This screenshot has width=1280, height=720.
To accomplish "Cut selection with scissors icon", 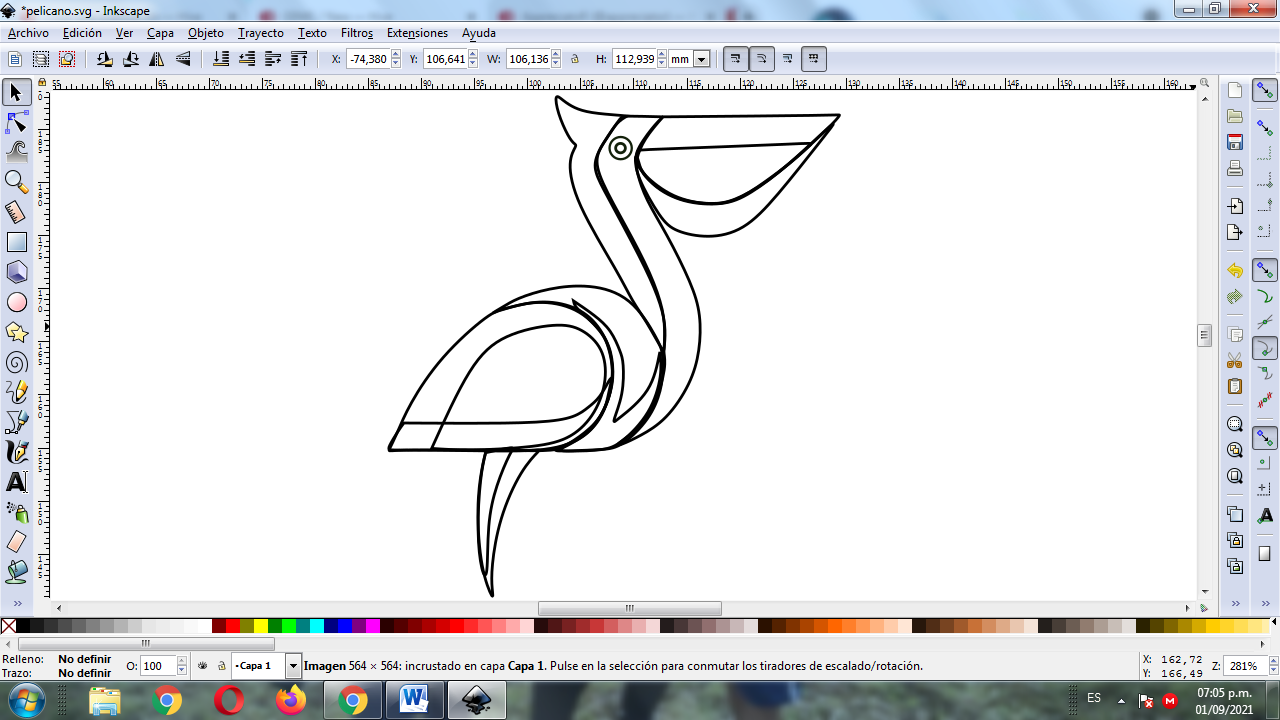I will [x=1235, y=360].
